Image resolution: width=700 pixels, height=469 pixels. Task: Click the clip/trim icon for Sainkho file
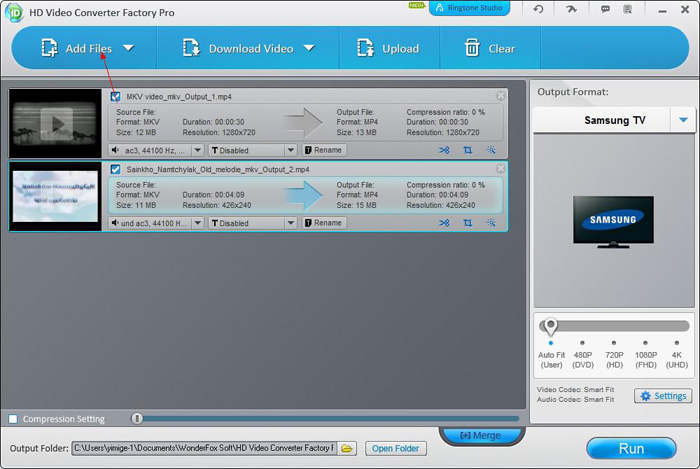click(444, 223)
